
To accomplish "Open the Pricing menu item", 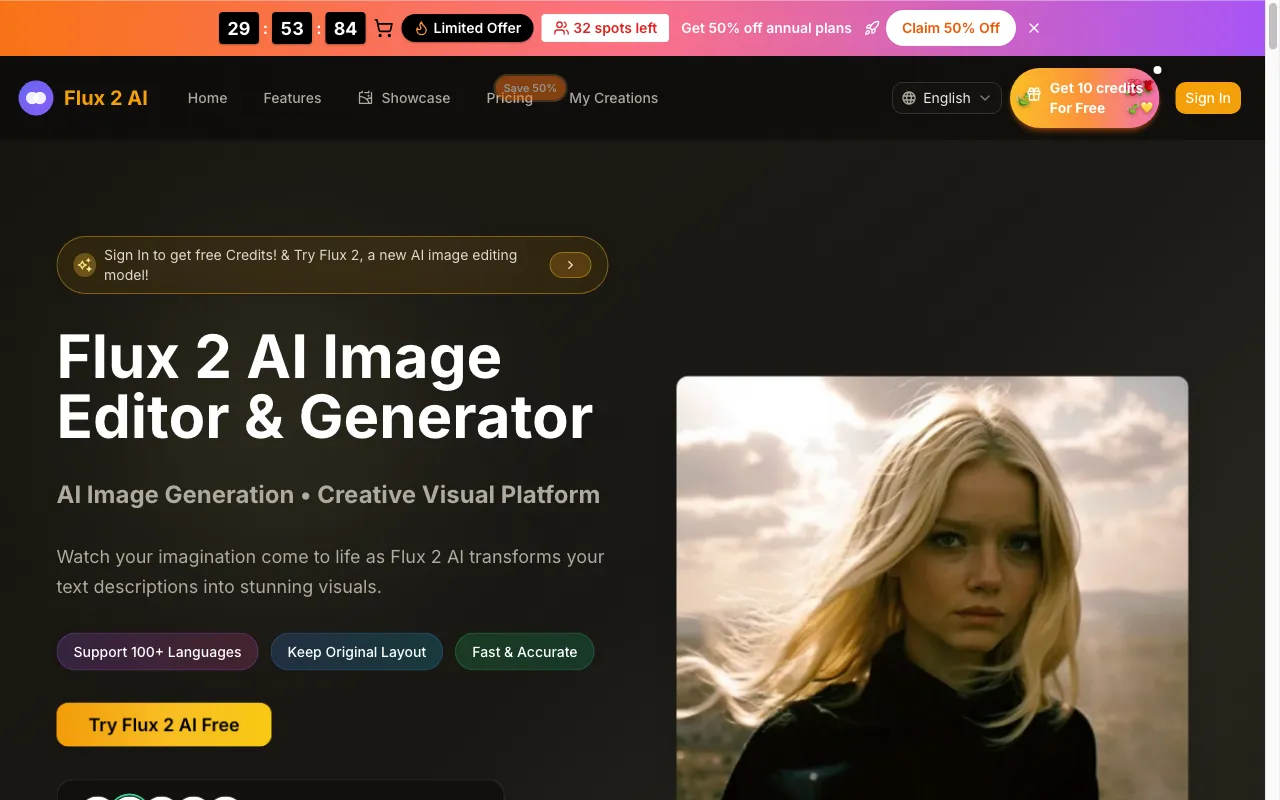I will click(509, 98).
